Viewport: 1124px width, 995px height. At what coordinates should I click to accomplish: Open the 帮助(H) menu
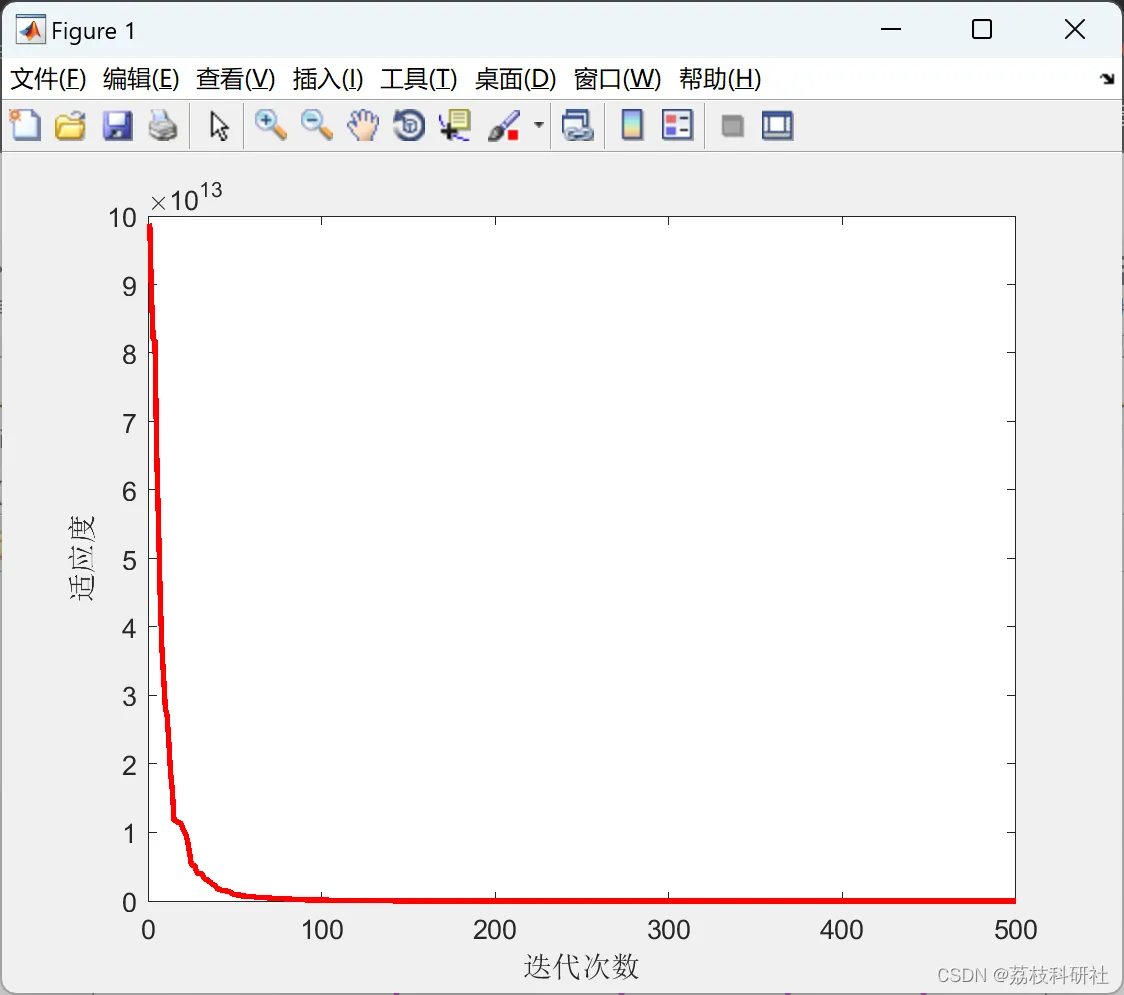(720, 79)
